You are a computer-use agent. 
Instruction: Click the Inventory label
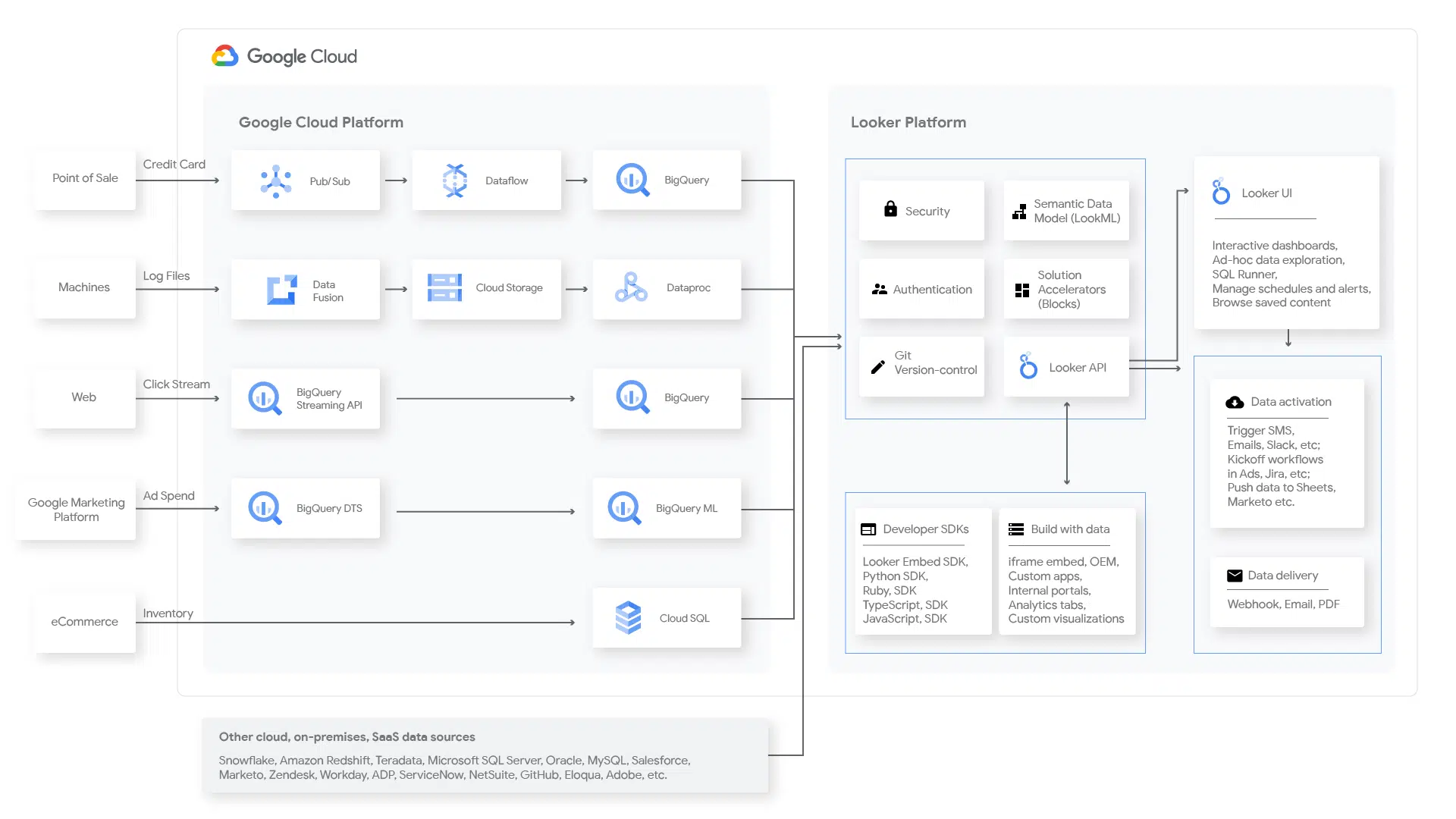168,613
